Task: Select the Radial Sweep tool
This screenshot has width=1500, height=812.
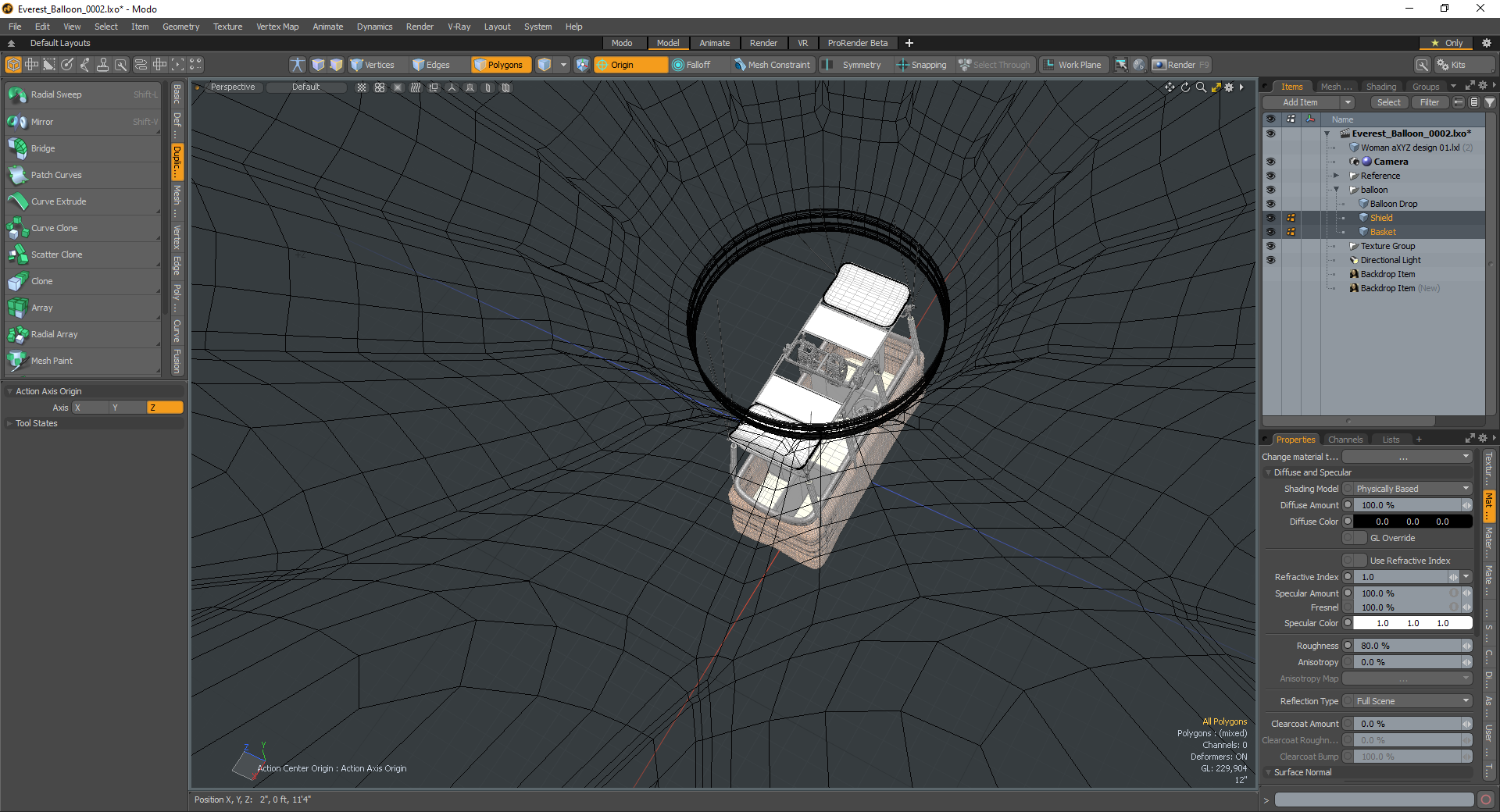Action: click(x=56, y=94)
